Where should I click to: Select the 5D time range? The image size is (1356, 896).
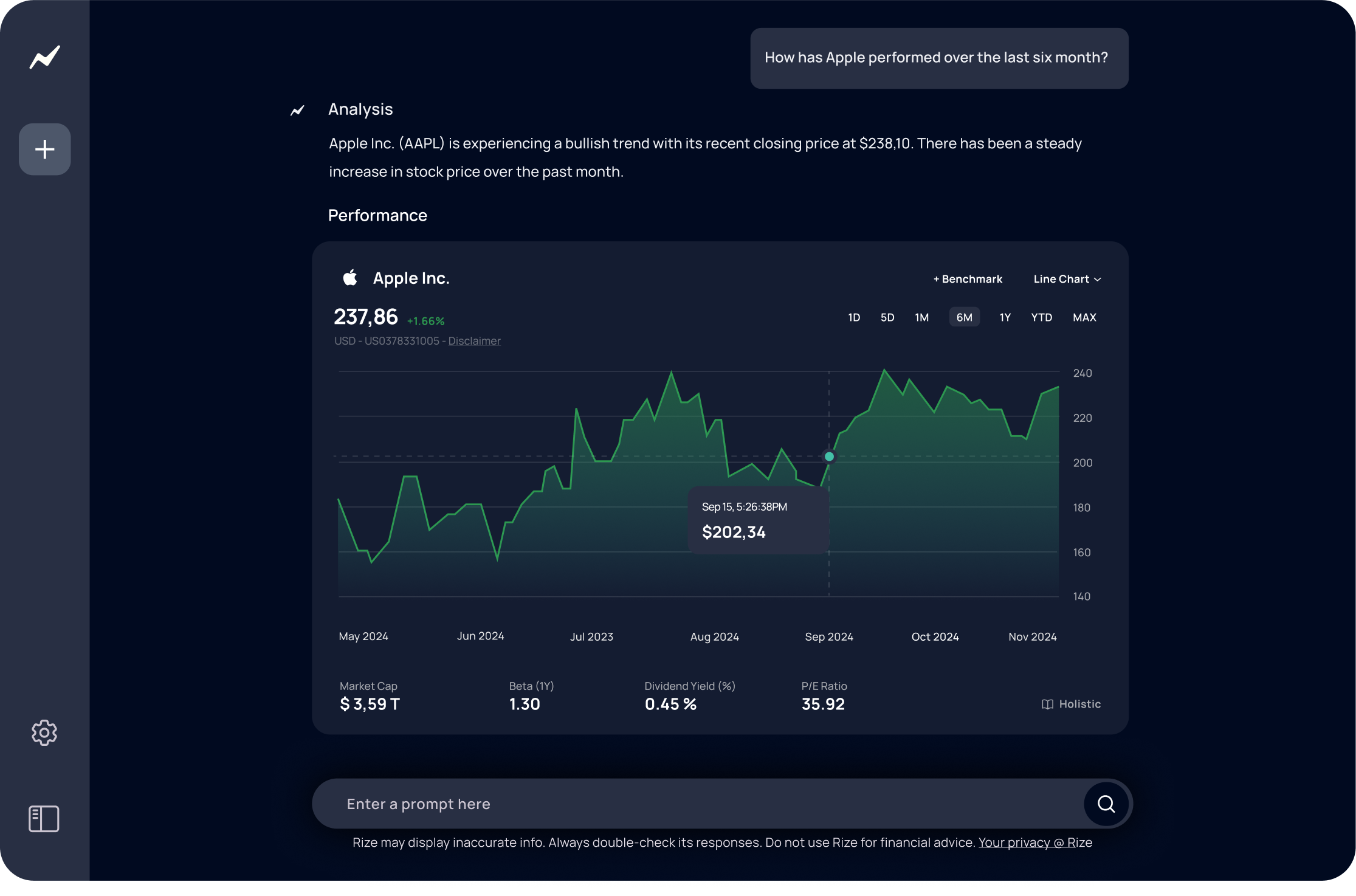tap(887, 317)
